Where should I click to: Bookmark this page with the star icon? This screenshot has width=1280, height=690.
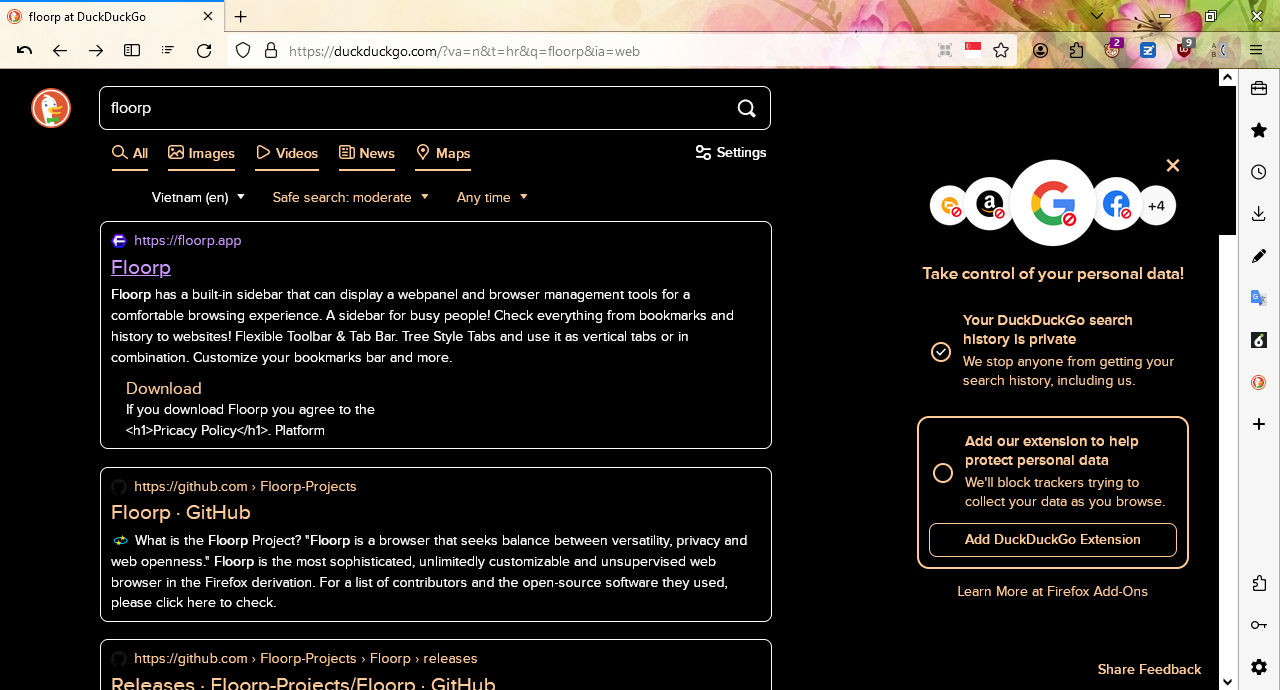(x=1001, y=50)
